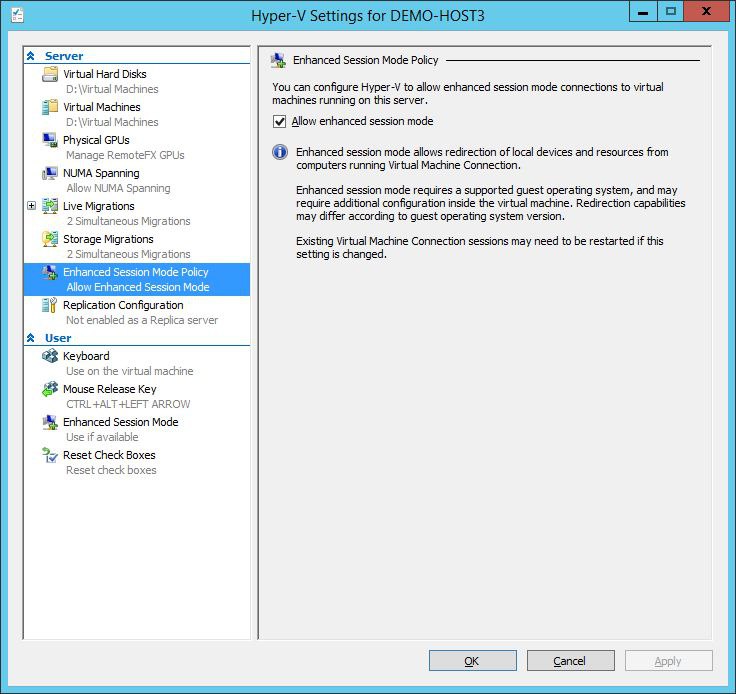Click the NUMA Spanning icon
The image size is (736, 694).
50,173
